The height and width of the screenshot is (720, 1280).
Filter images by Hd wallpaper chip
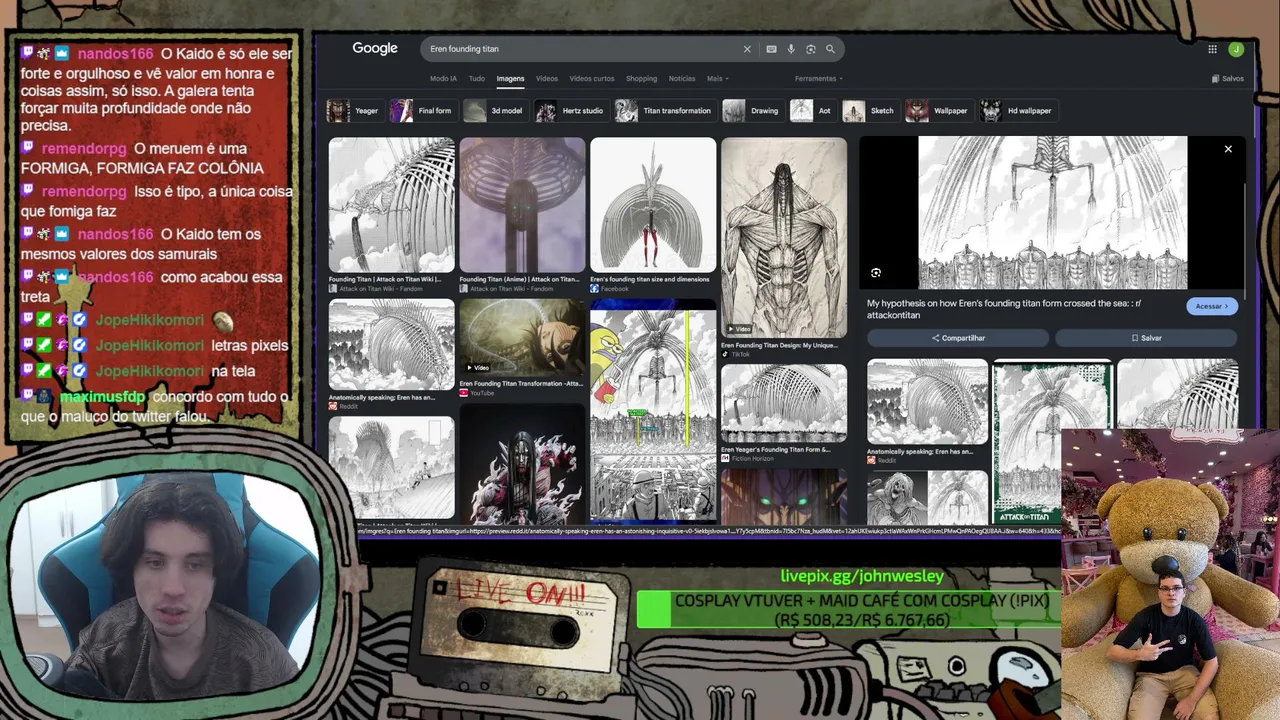1018,111
